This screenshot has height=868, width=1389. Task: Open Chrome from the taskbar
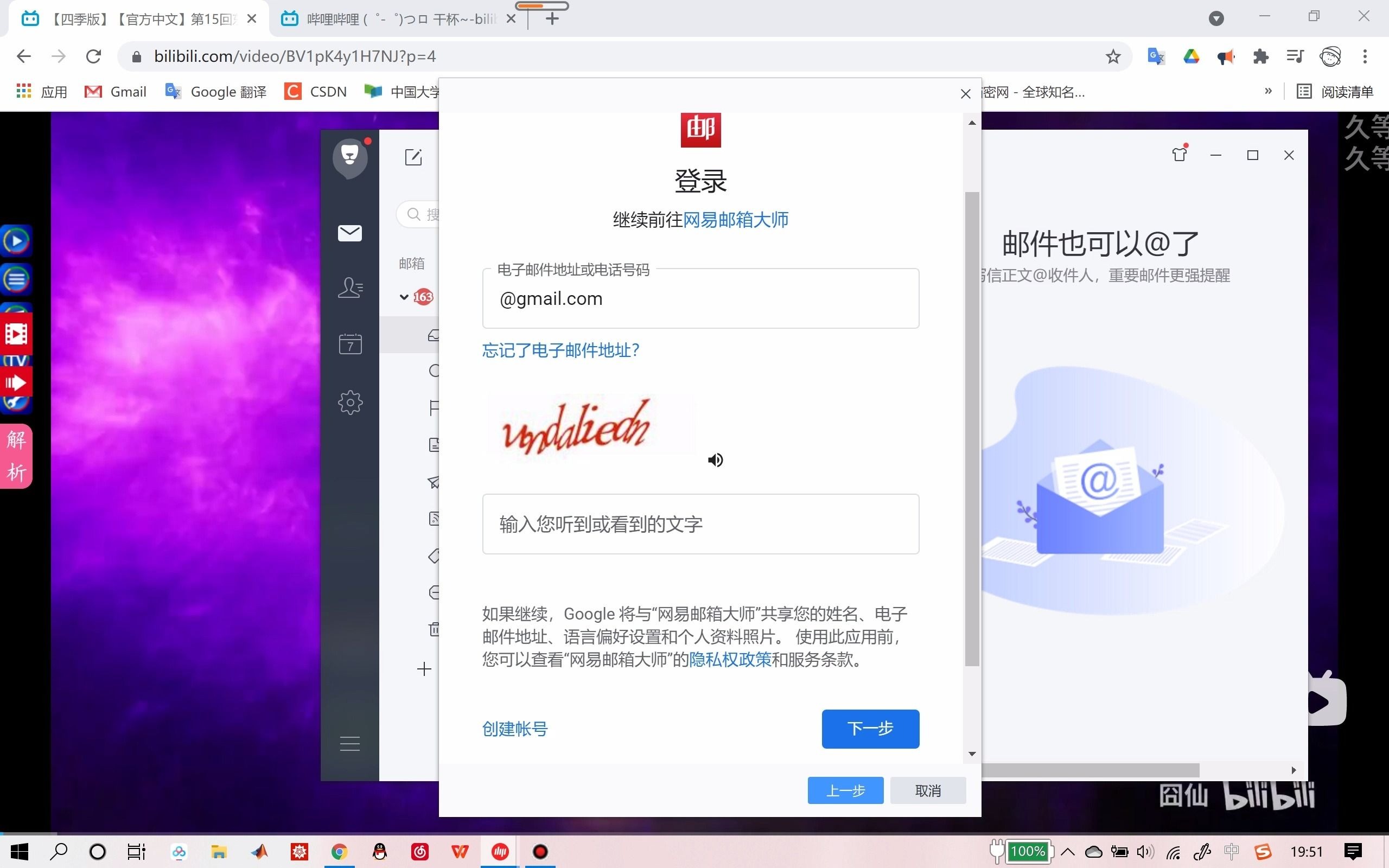(x=339, y=851)
